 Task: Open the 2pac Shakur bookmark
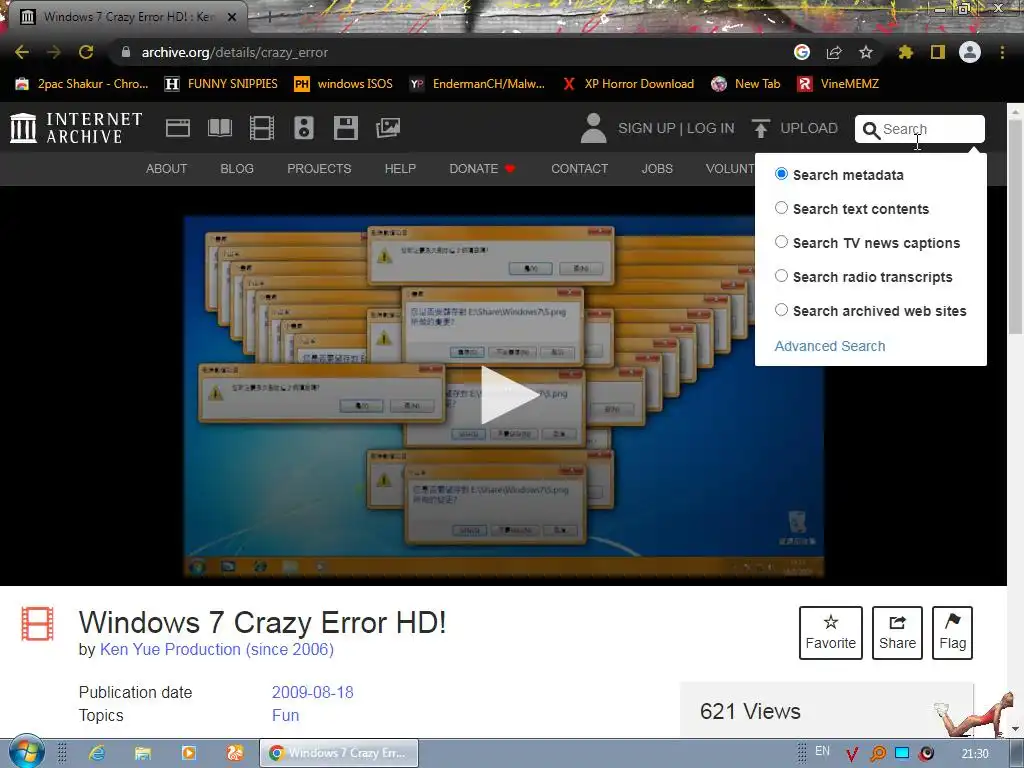coord(83,84)
